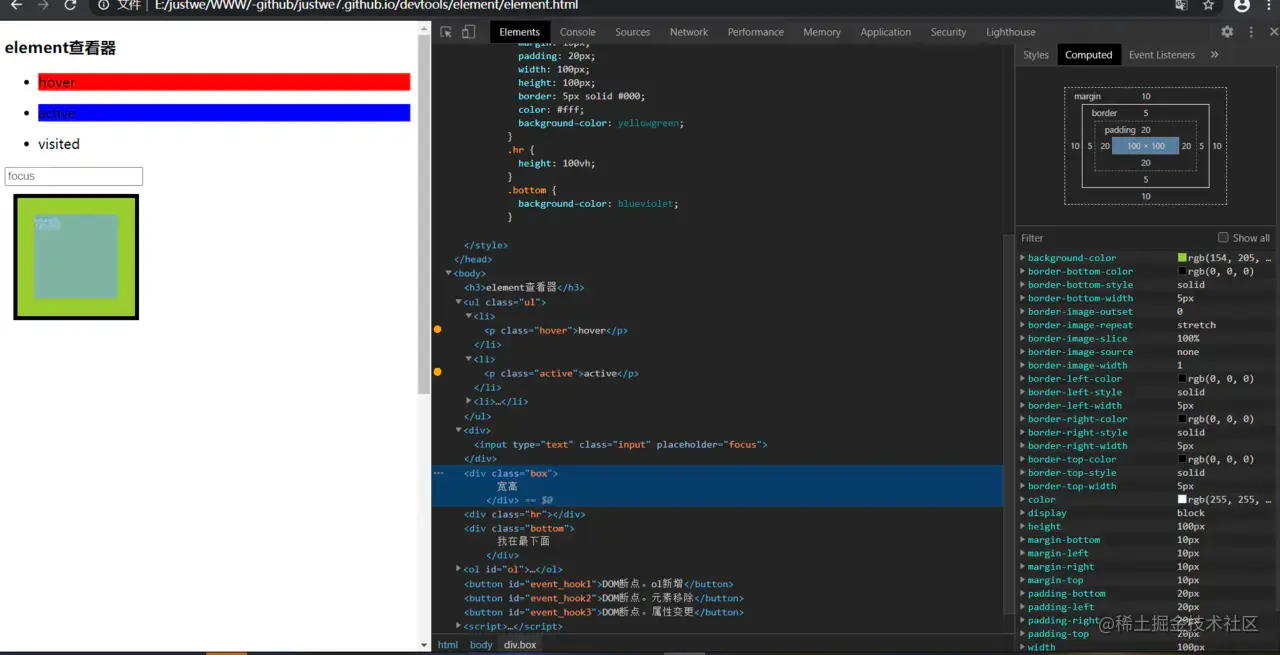Select the div class="hr" node

pyautogui.click(x=524, y=514)
